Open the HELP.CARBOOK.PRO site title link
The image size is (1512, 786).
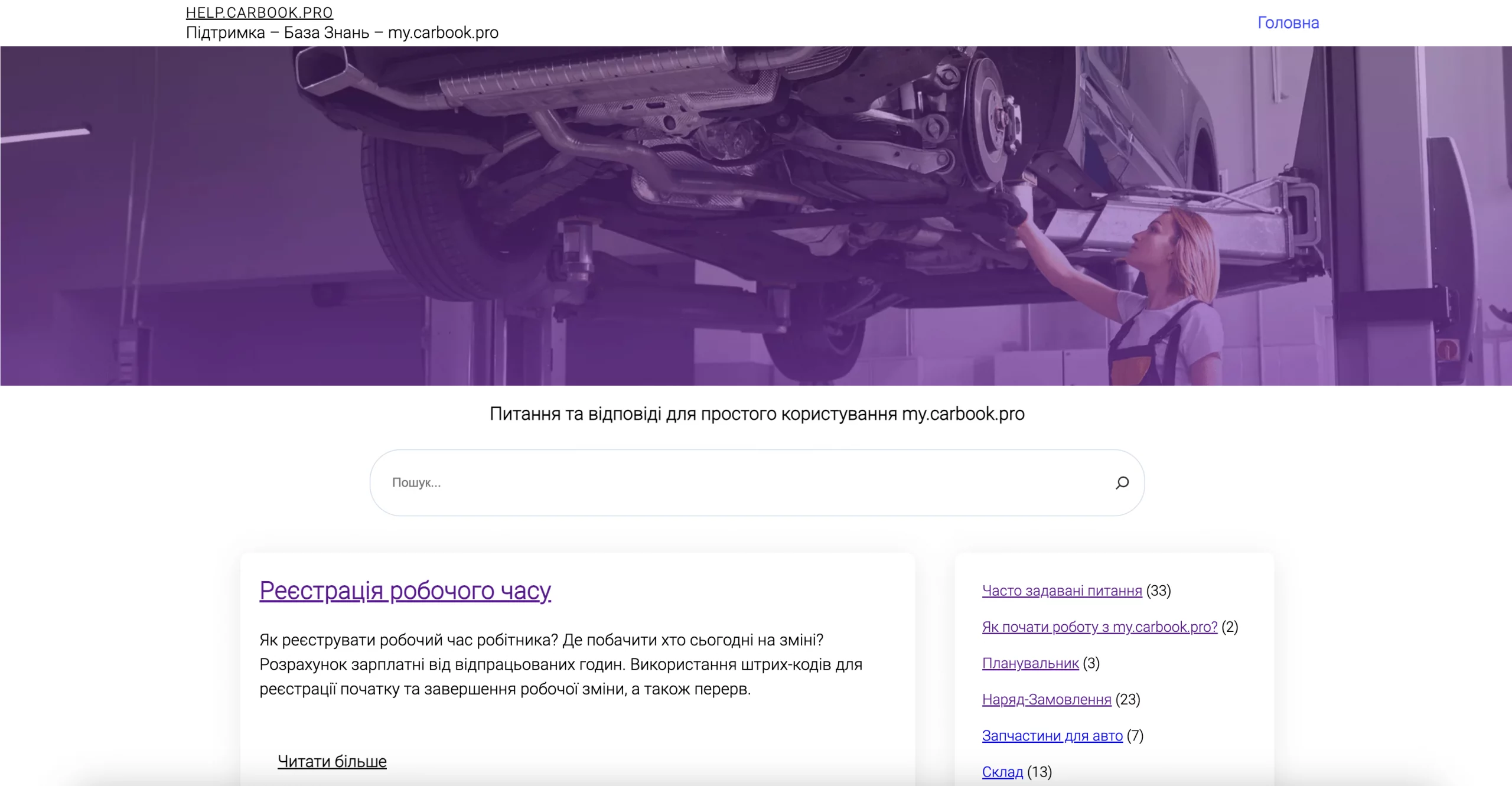259,12
